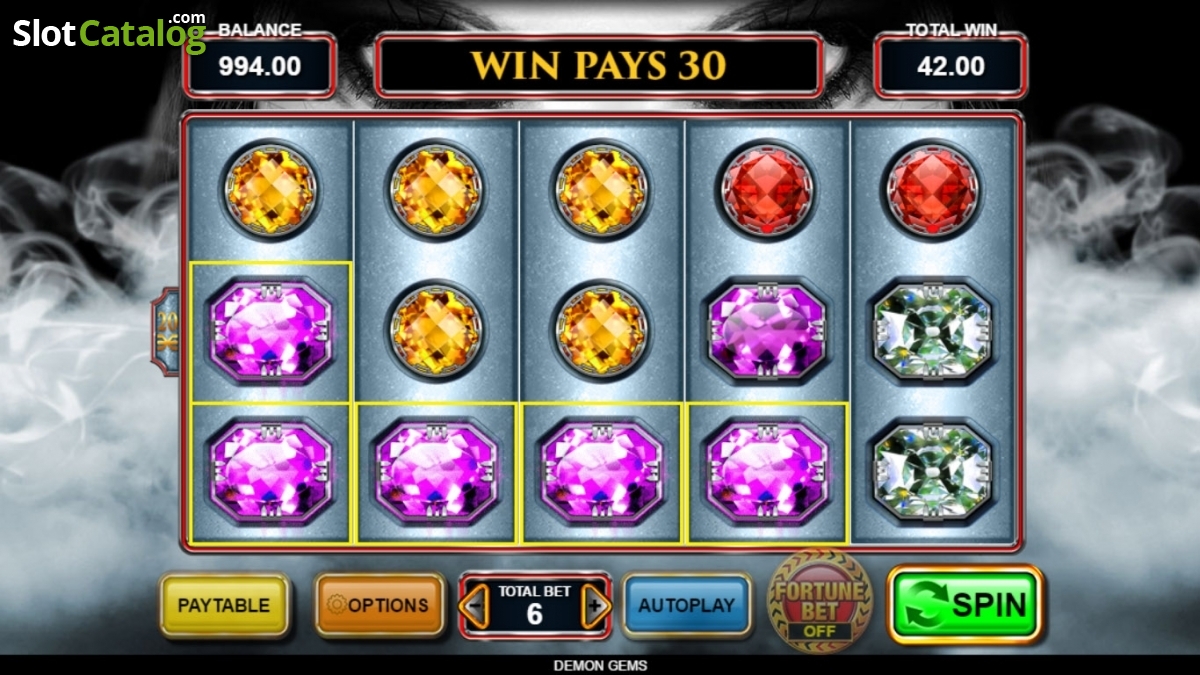Click bottom purple gem on third reel
This screenshot has height=675, width=1200.
tap(601, 470)
